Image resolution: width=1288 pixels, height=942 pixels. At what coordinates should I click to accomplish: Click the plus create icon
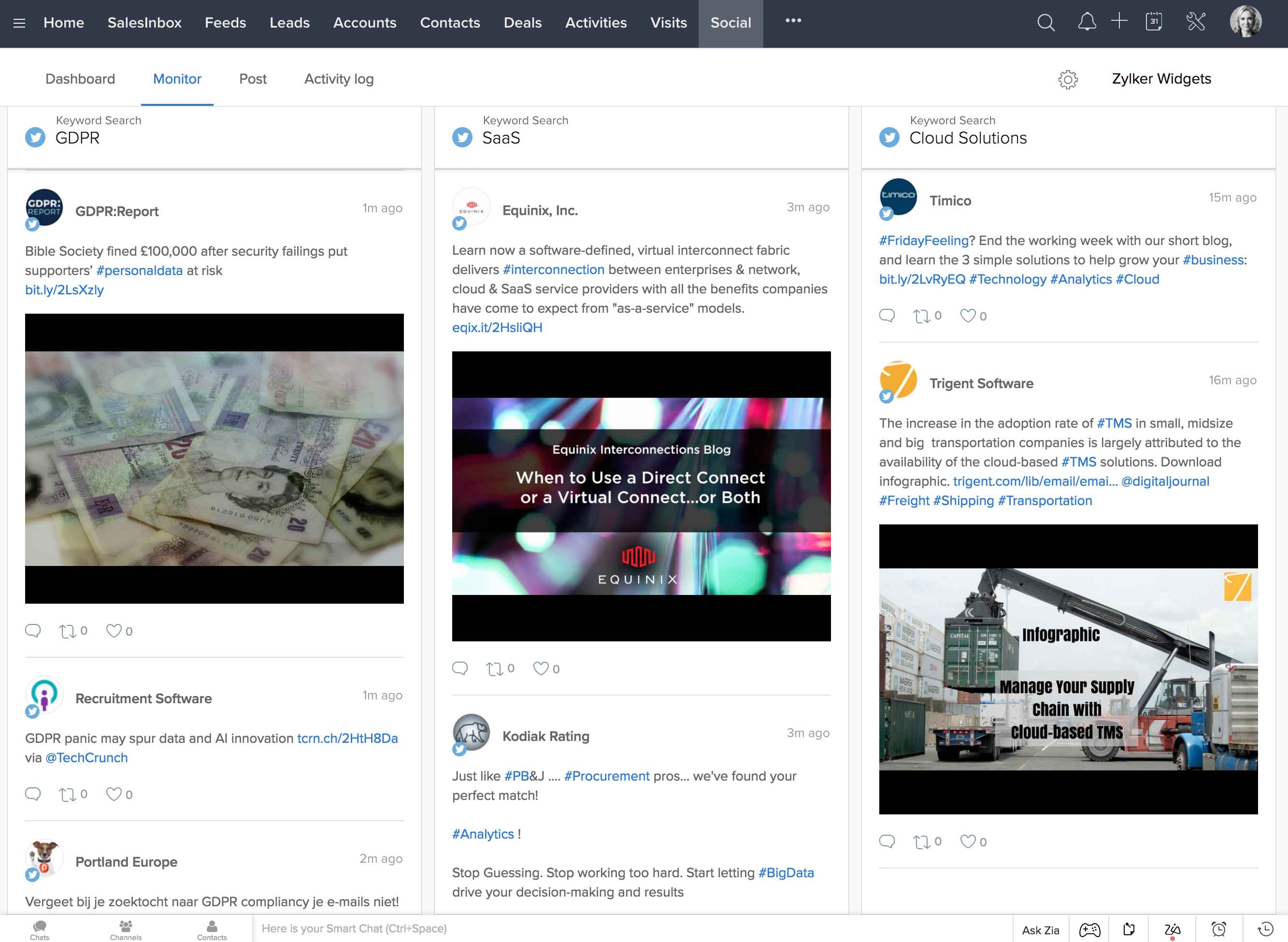(1119, 21)
